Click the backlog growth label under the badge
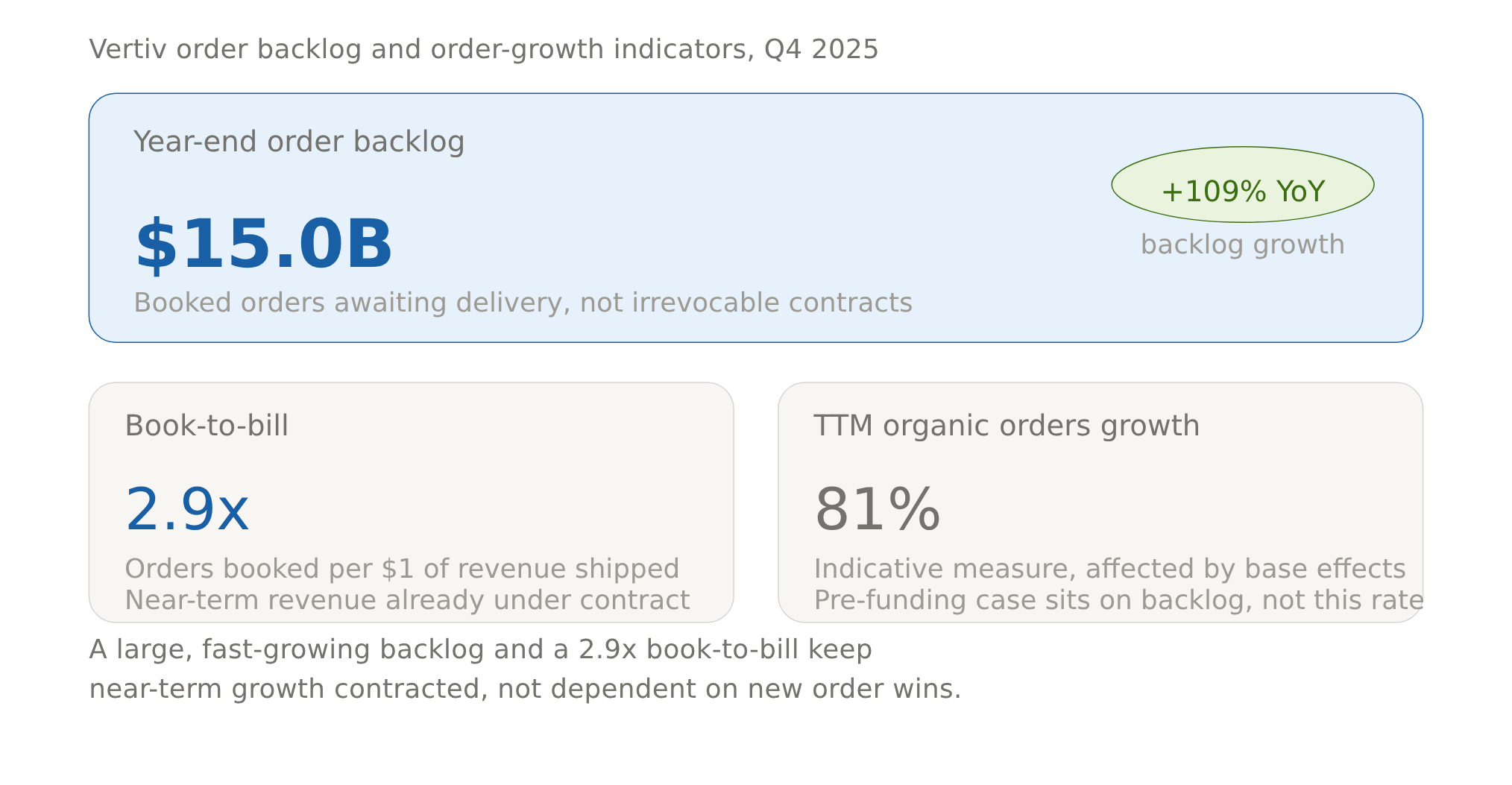 pyautogui.click(x=1242, y=245)
